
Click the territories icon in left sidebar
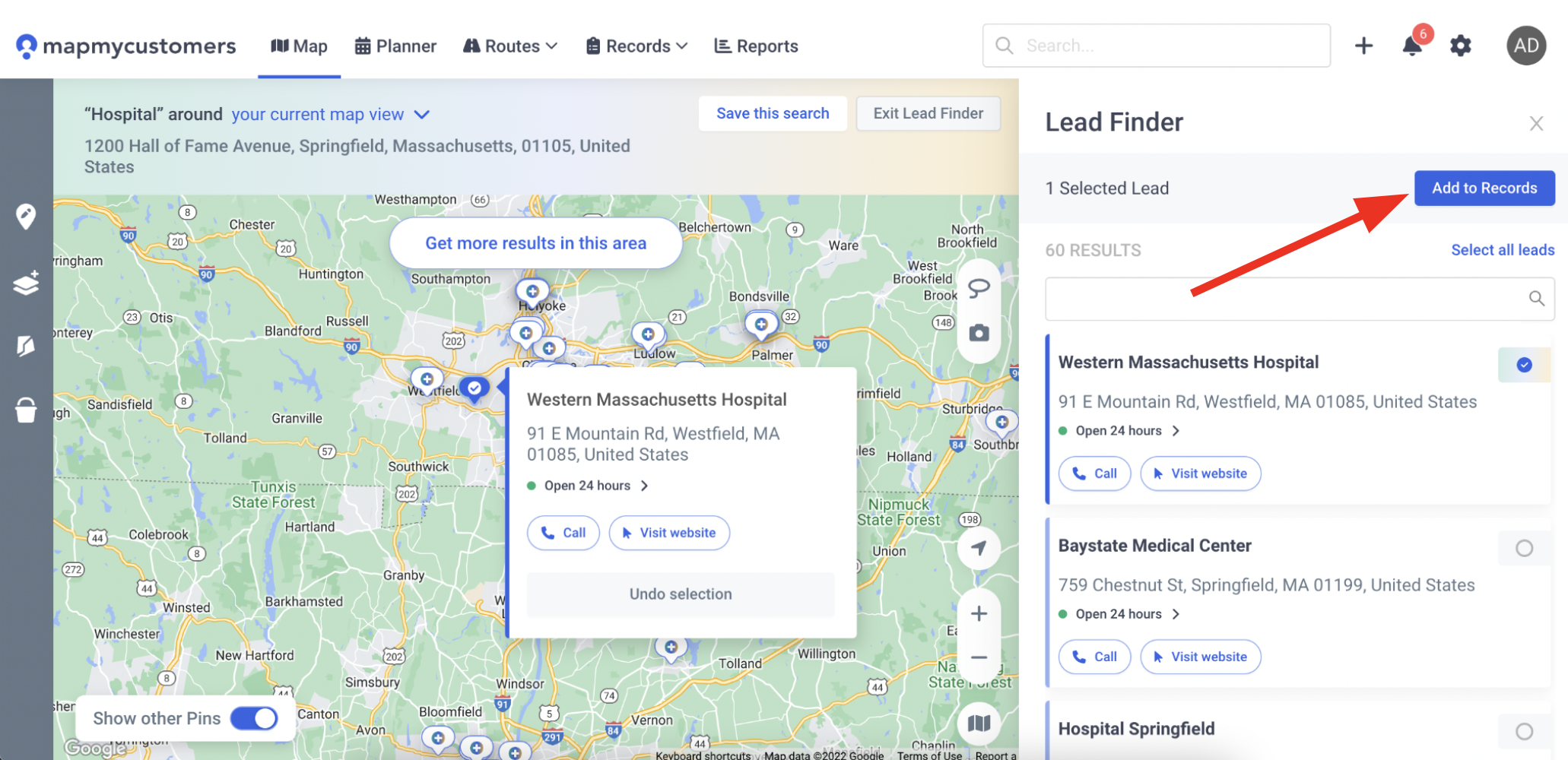[x=26, y=346]
